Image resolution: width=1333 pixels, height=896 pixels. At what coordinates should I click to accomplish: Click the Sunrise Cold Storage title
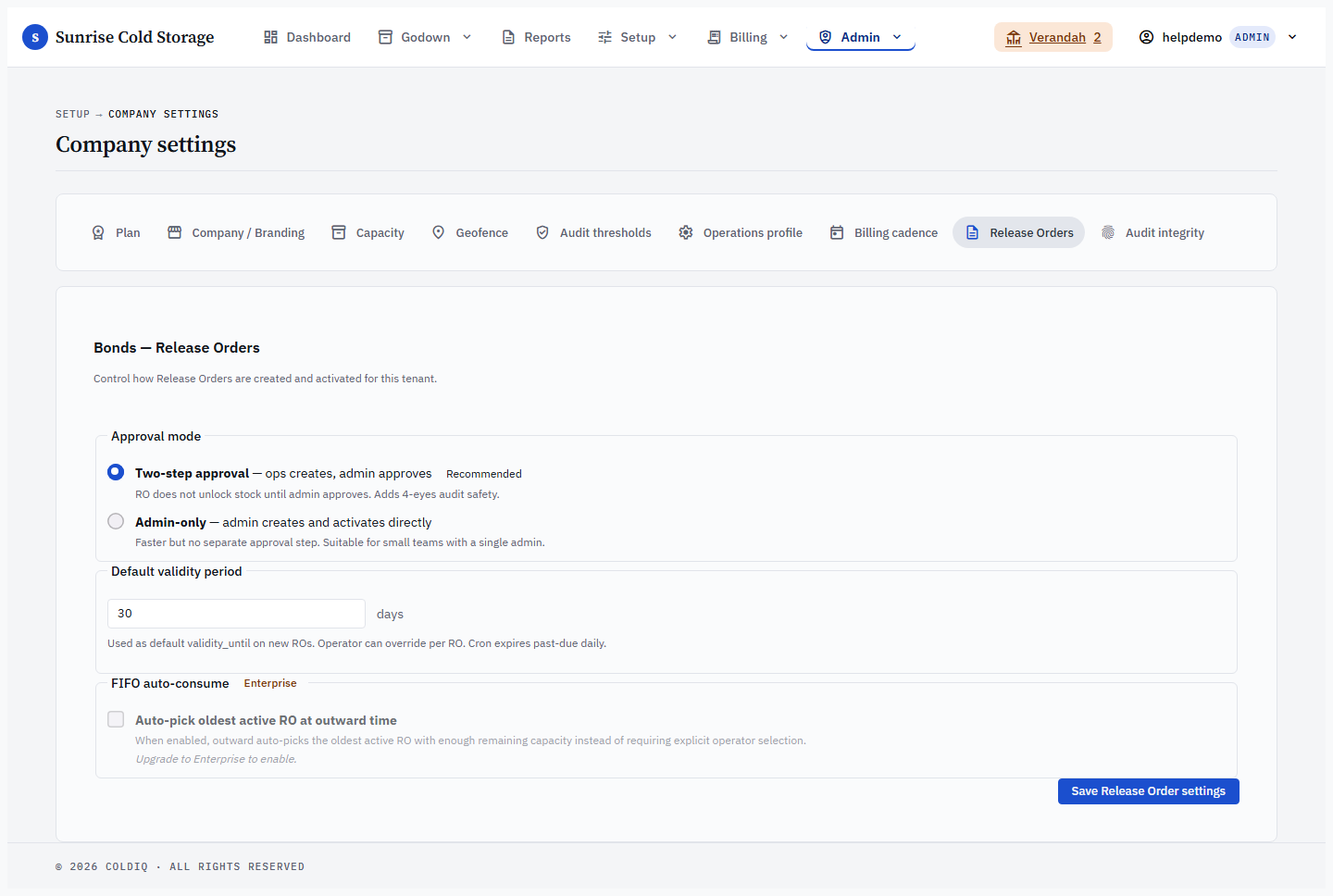point(135,37)
